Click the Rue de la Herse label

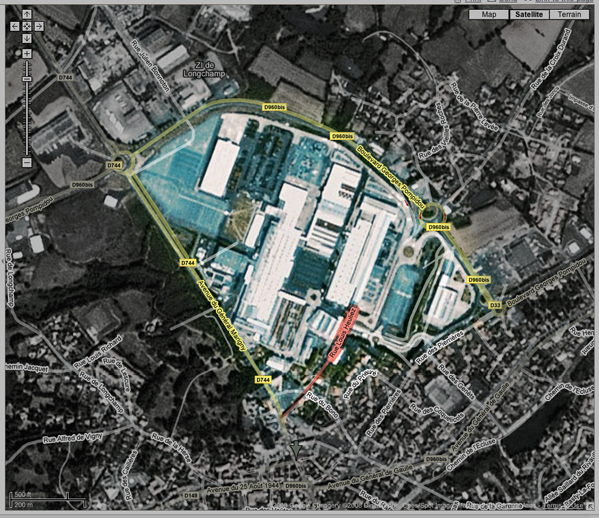click(171, 447)
